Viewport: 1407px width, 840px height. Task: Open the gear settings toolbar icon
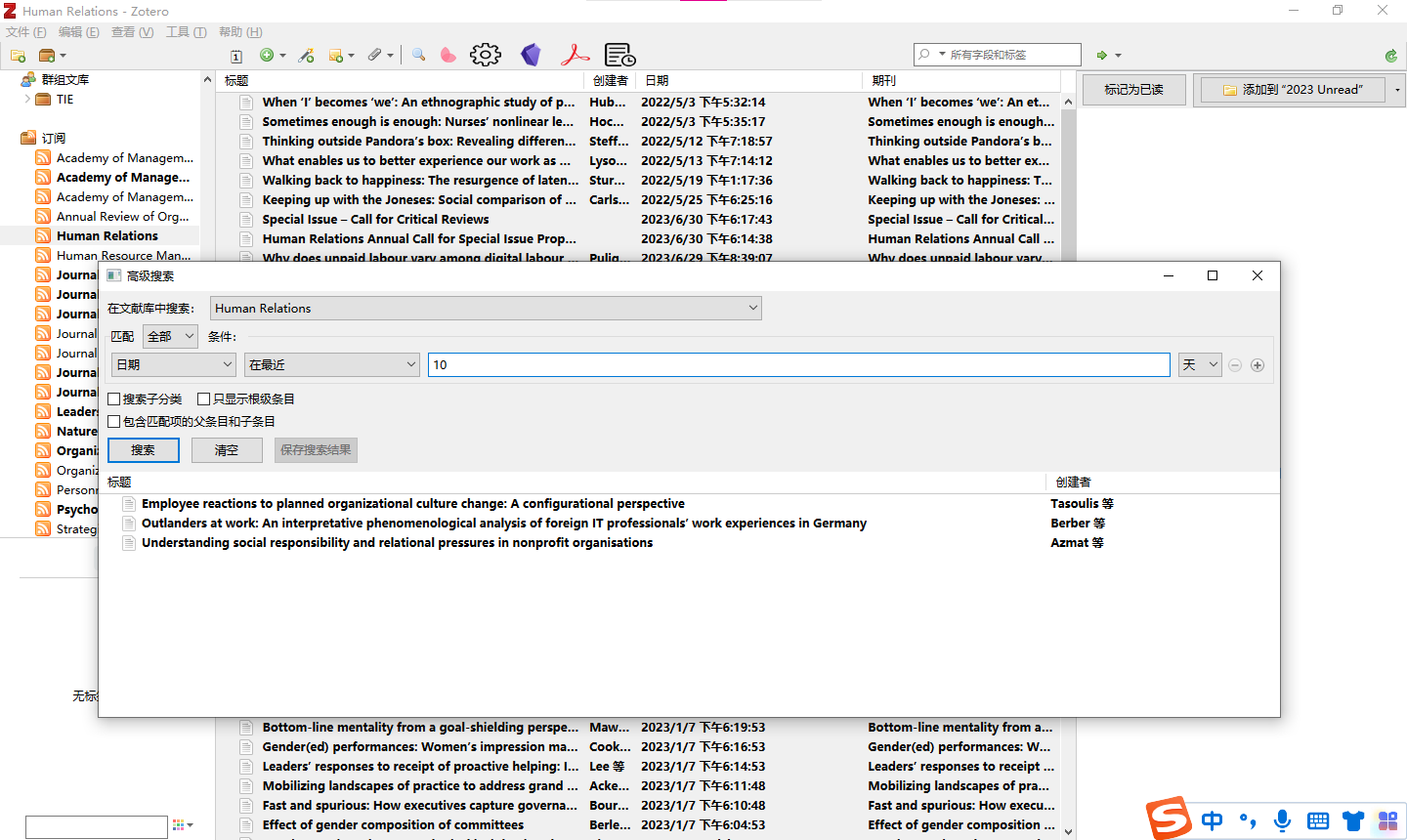(x=486, y=55)
